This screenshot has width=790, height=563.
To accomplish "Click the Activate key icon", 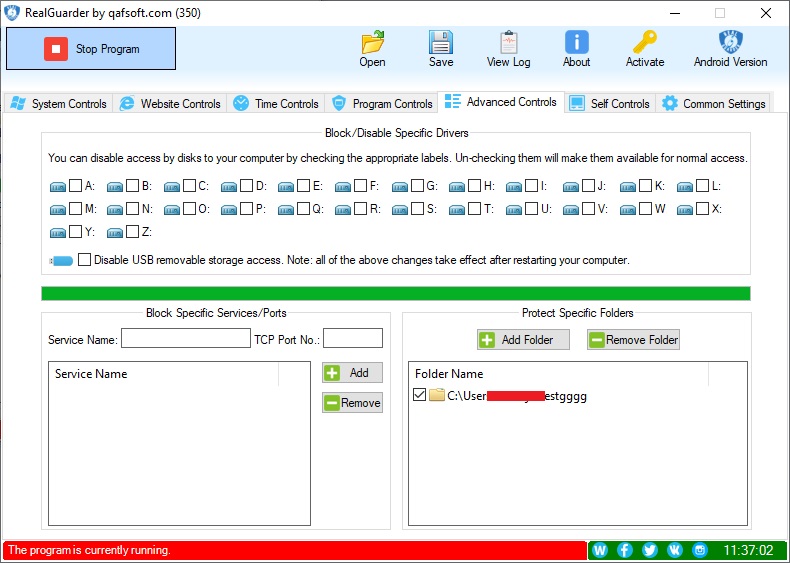I will coord(645,43).
